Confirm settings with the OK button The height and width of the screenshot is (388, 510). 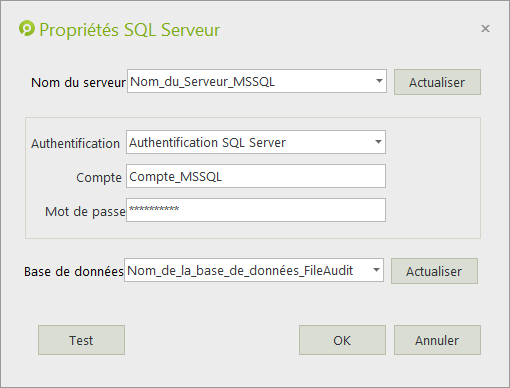(342, 340)
